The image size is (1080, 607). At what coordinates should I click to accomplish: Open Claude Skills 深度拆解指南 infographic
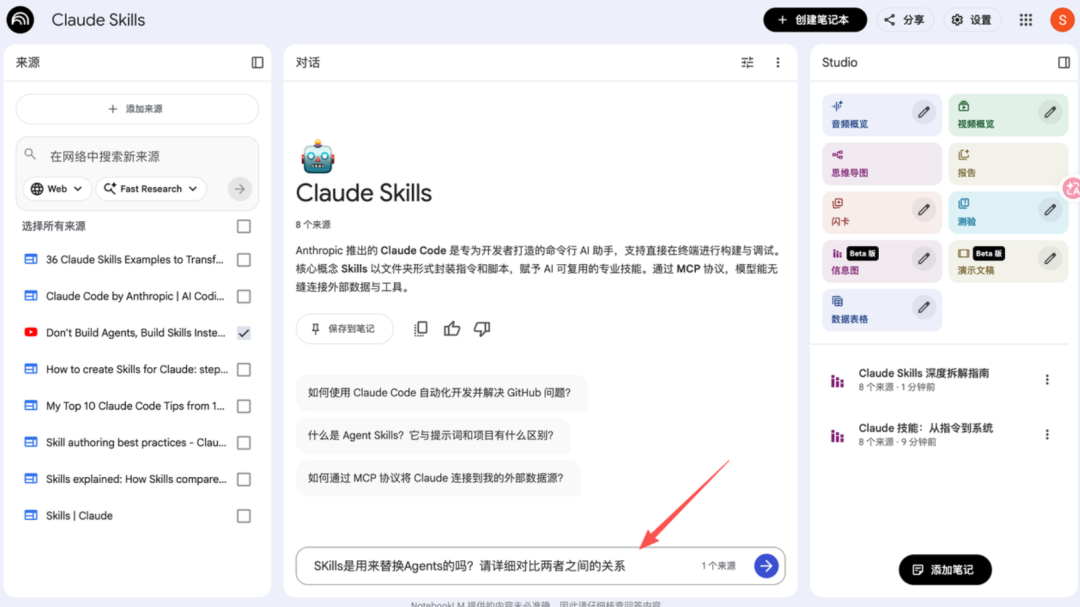coord(924,380)
